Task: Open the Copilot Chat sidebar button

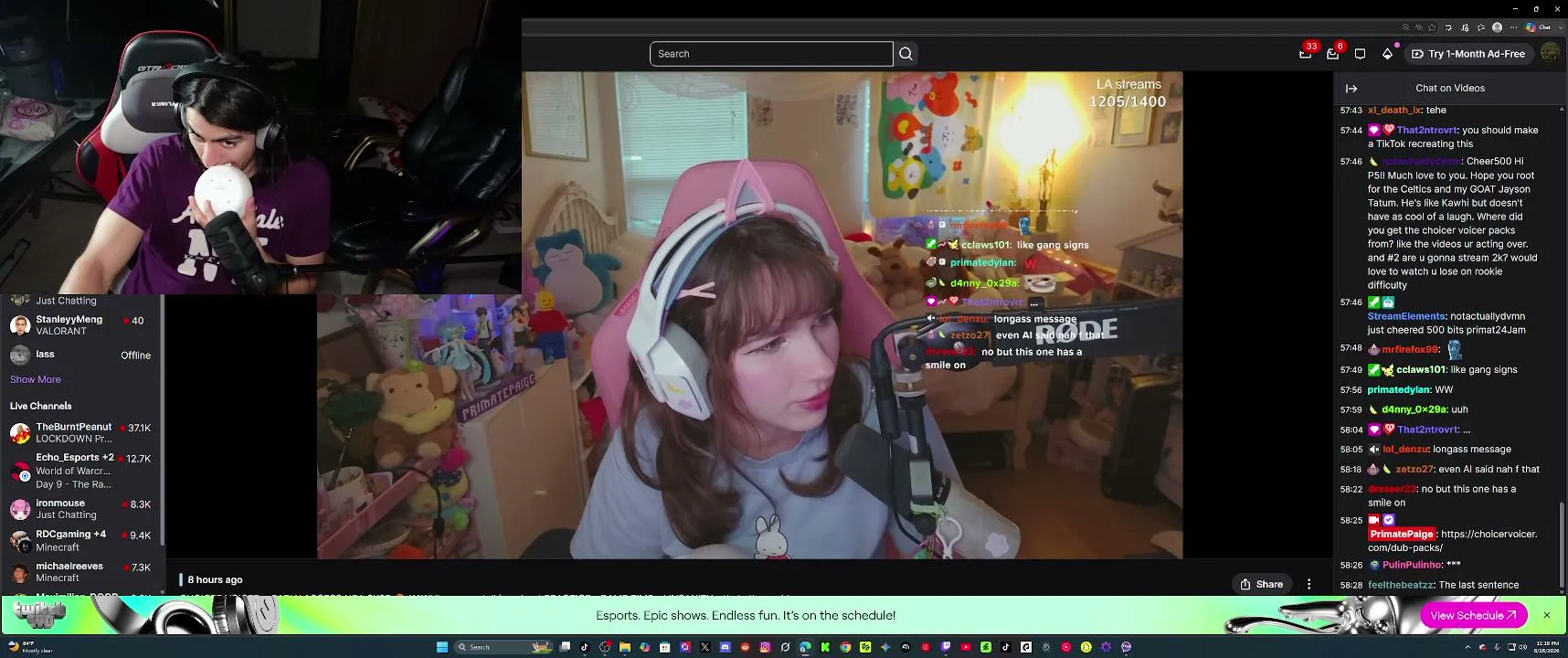Action: click(x=1537, y=27)
